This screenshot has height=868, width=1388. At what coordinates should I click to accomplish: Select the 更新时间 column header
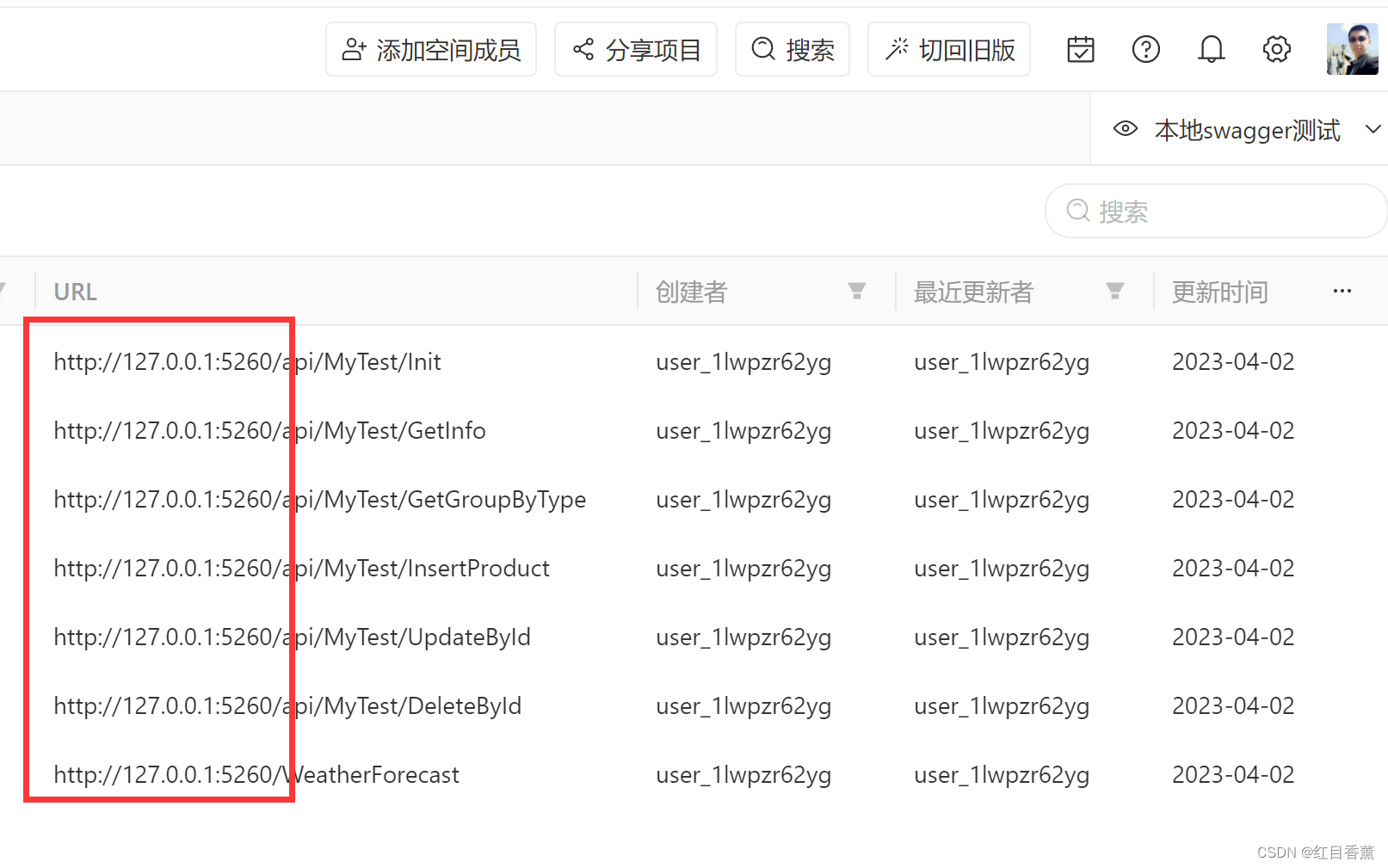(1218, 292)
